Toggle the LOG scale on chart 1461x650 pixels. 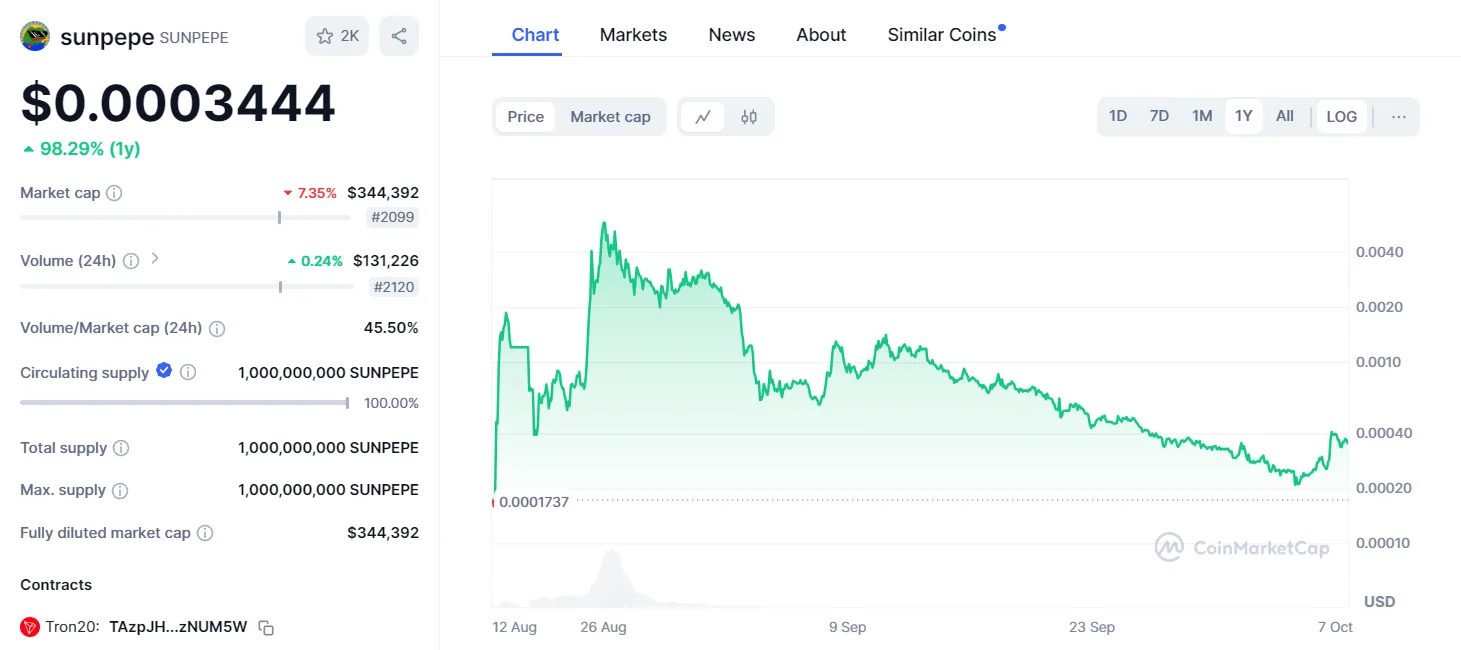[1341, 117]
